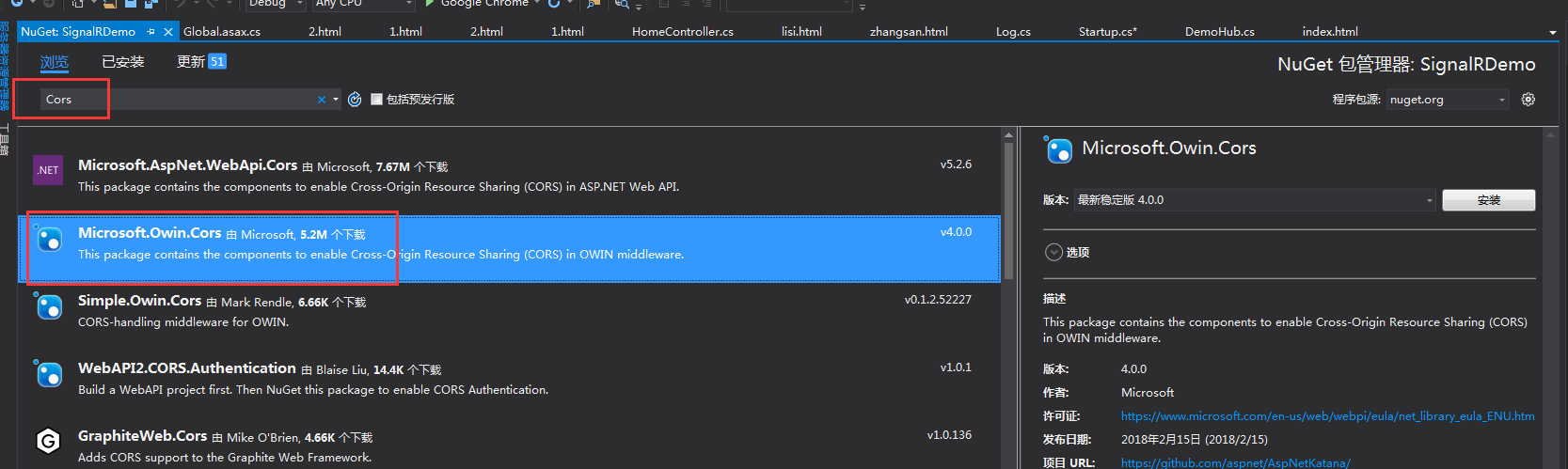Select the Microsoft.AspNet.WebApi.Cors package title
The image size is (1568, 469).
click(x=187, y=165)
